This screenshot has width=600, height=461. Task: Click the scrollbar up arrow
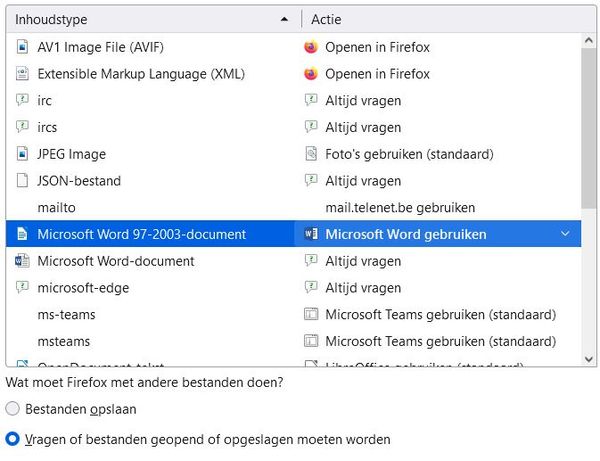coord(589,42)
